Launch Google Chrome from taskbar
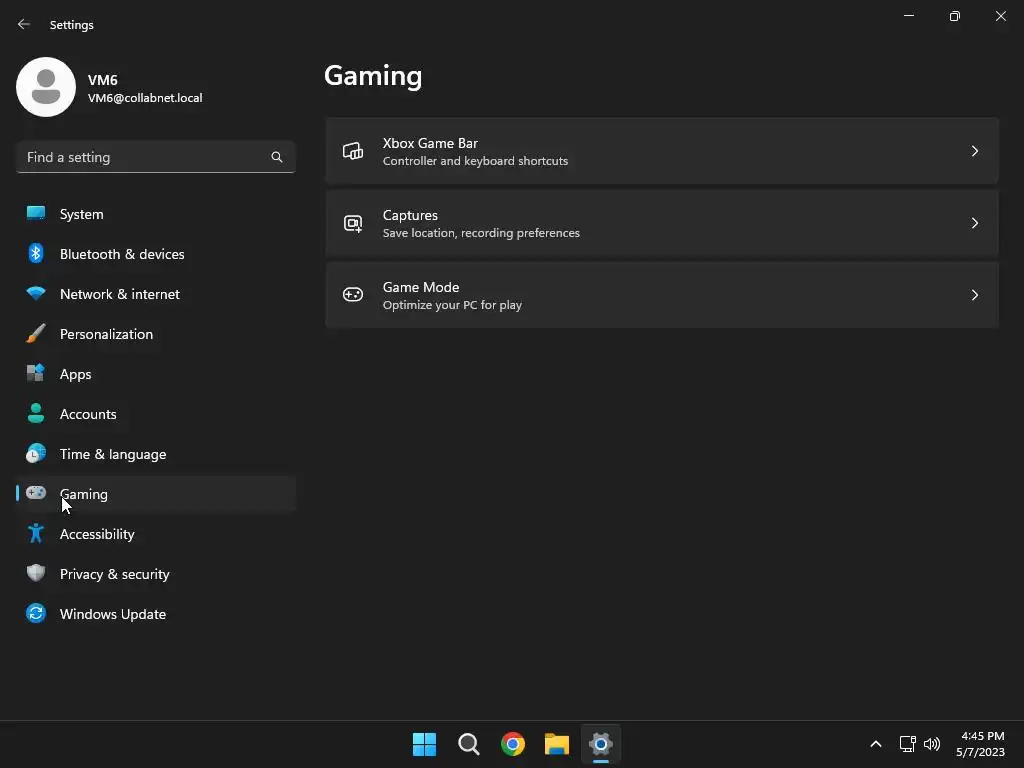This screenshot has height=768, width=1024. (513, 744)
